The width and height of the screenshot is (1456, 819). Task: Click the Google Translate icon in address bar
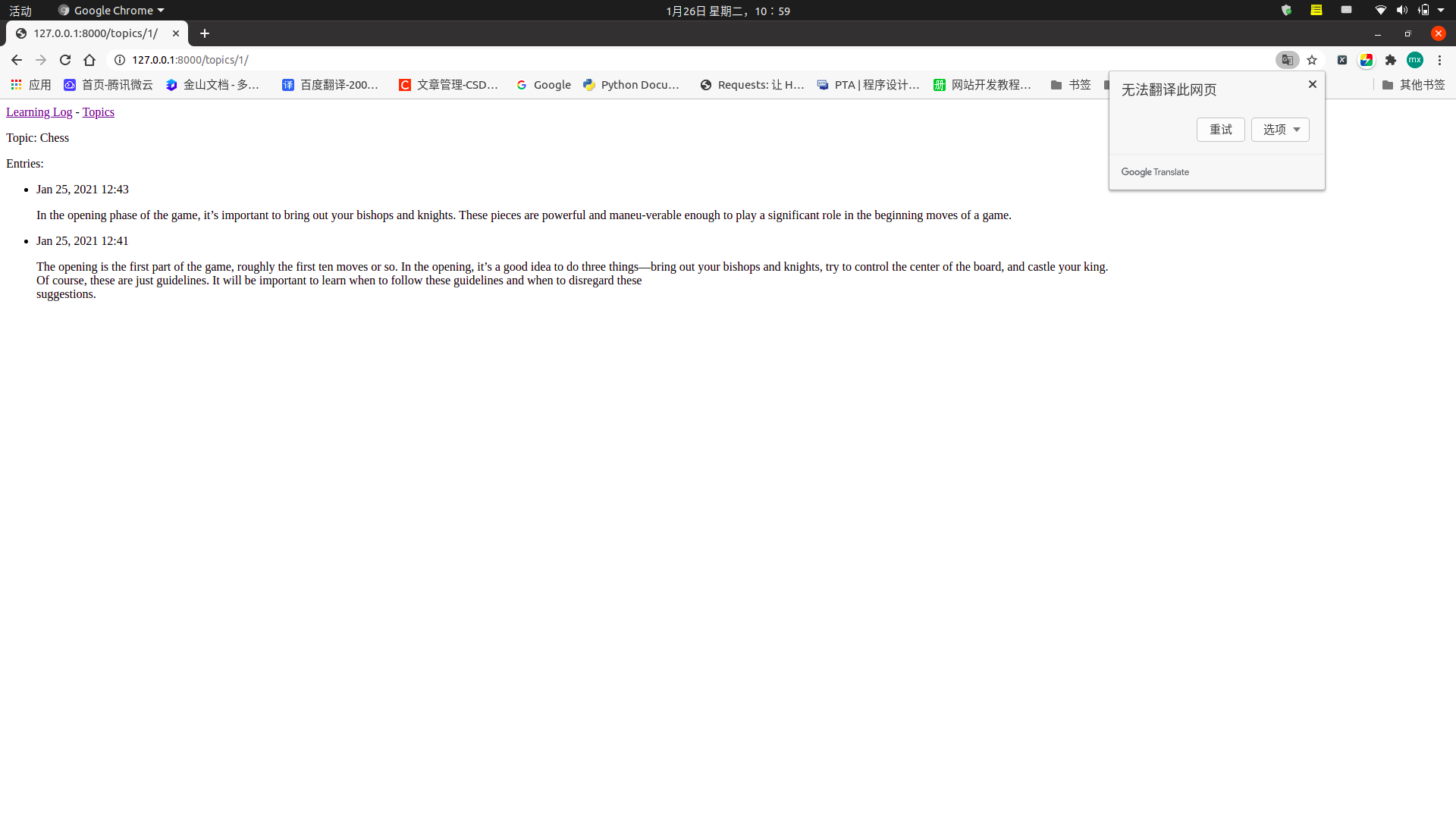[1287, 60]
